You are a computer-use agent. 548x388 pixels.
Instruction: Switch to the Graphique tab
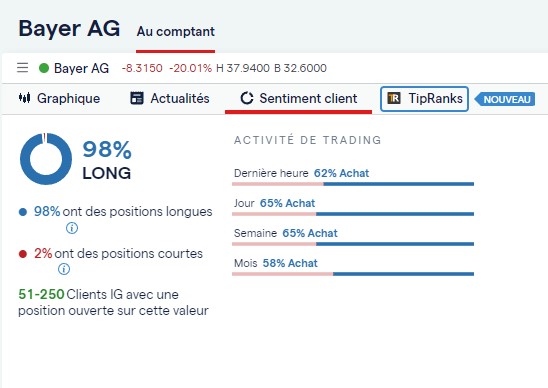pos(59,99)
